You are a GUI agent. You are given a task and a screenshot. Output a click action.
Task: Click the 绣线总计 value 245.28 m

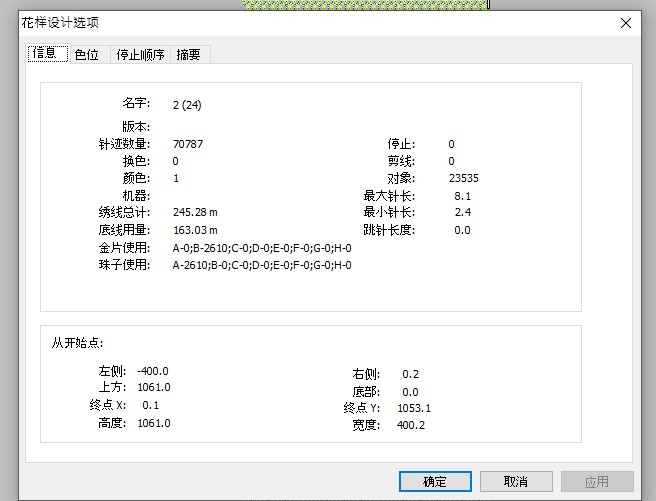[195, 212]
